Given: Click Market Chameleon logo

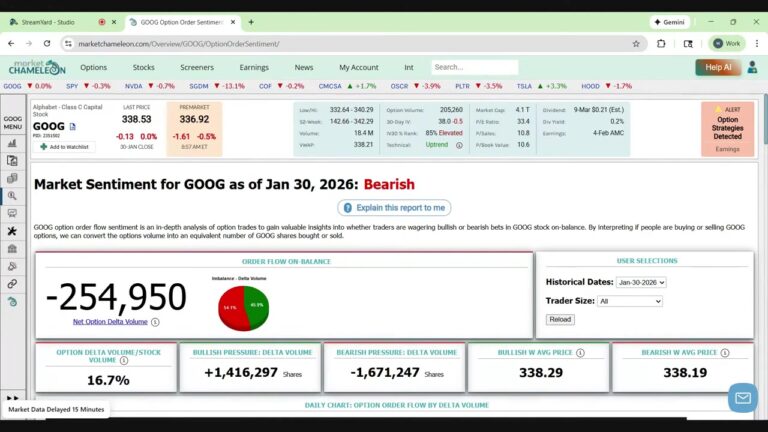Looking at the screenshot, I should coord(37,68).
